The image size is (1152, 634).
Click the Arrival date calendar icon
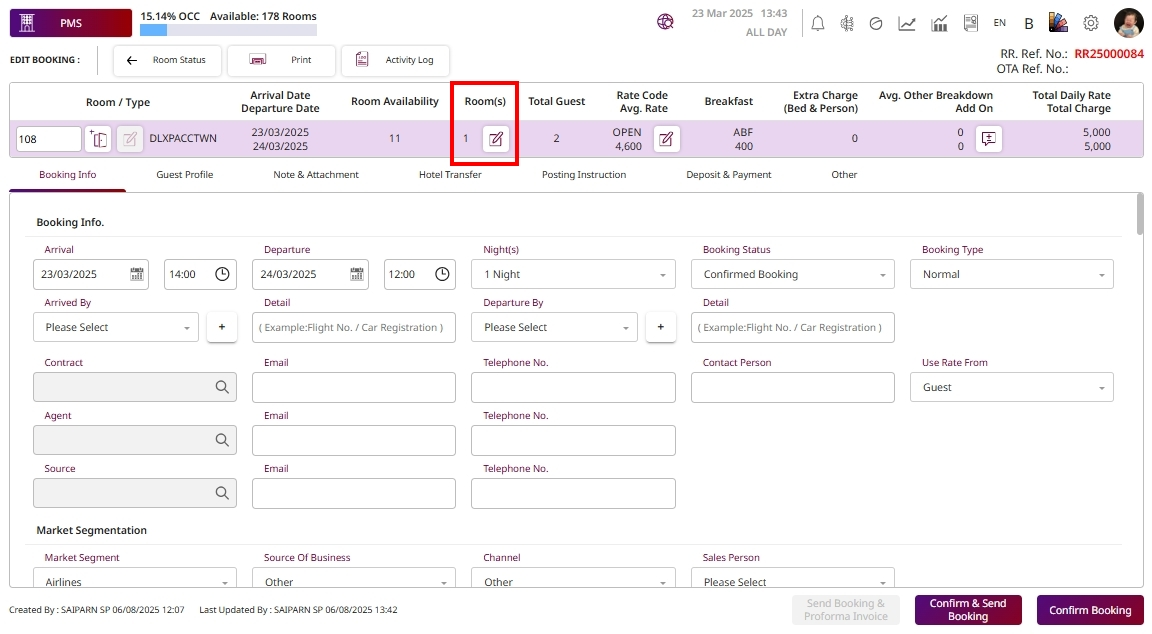(137, 274)
